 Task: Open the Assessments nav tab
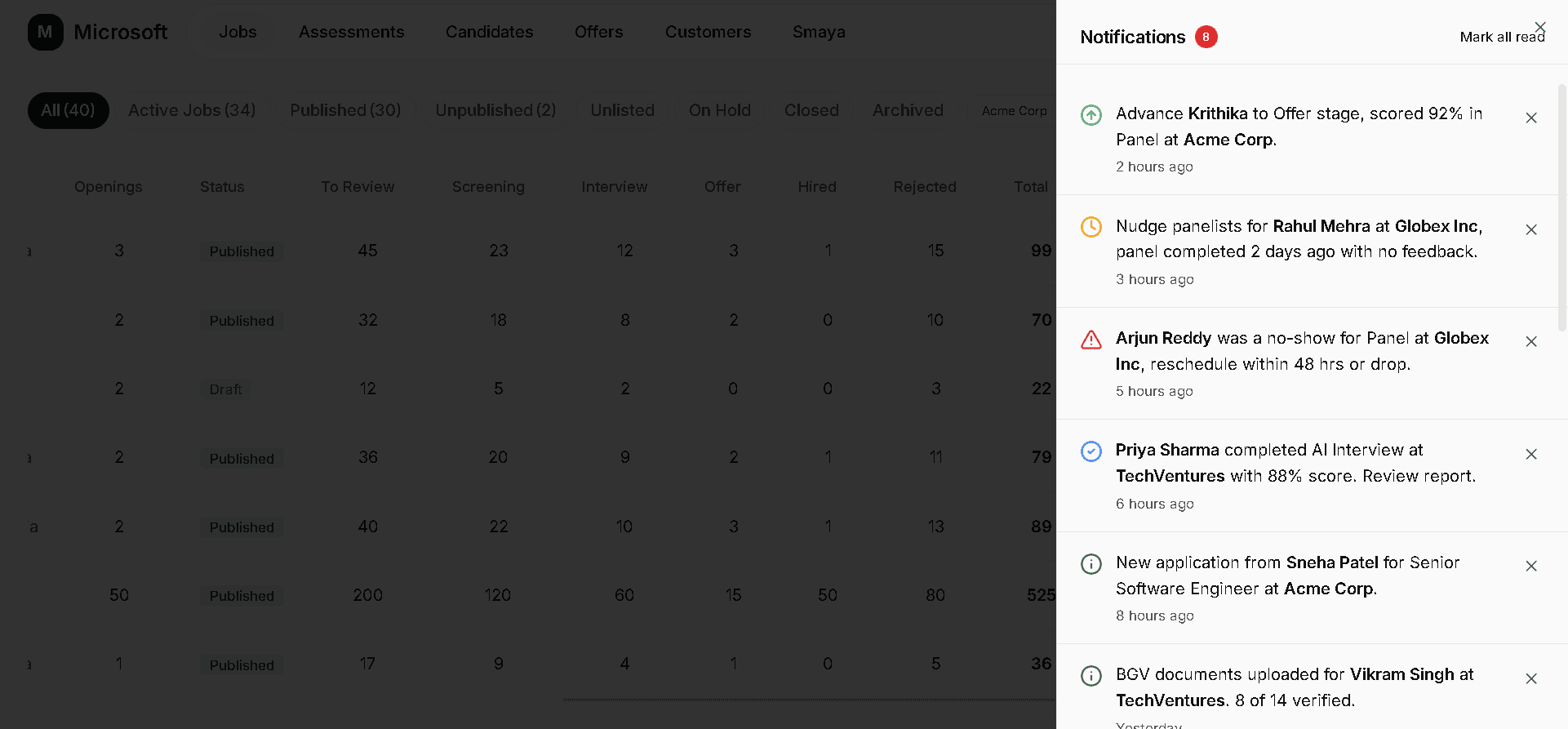pos(351,32)
